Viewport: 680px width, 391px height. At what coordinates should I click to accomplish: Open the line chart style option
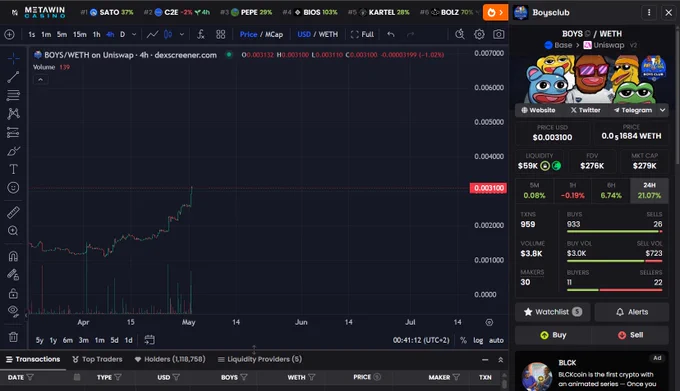[x=152, y=34]
